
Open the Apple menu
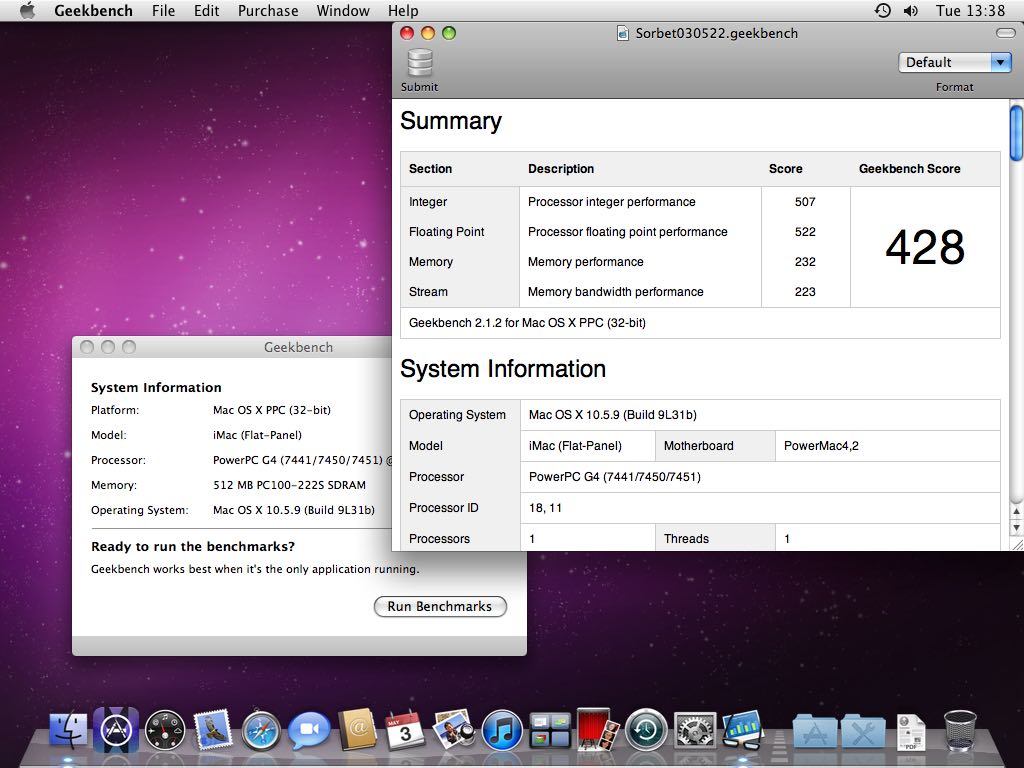27,10
